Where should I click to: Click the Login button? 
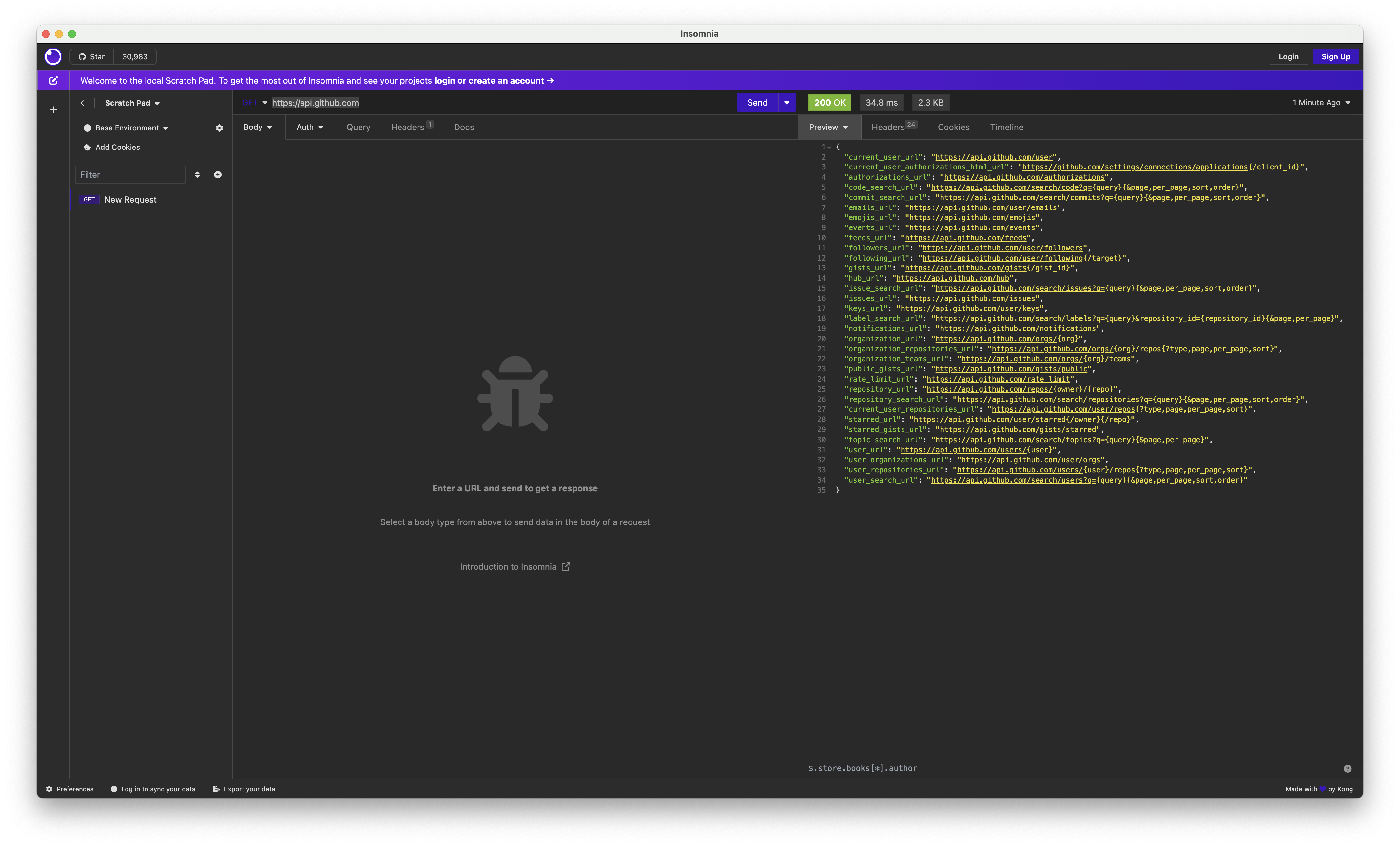click(x=1289, y=57)
